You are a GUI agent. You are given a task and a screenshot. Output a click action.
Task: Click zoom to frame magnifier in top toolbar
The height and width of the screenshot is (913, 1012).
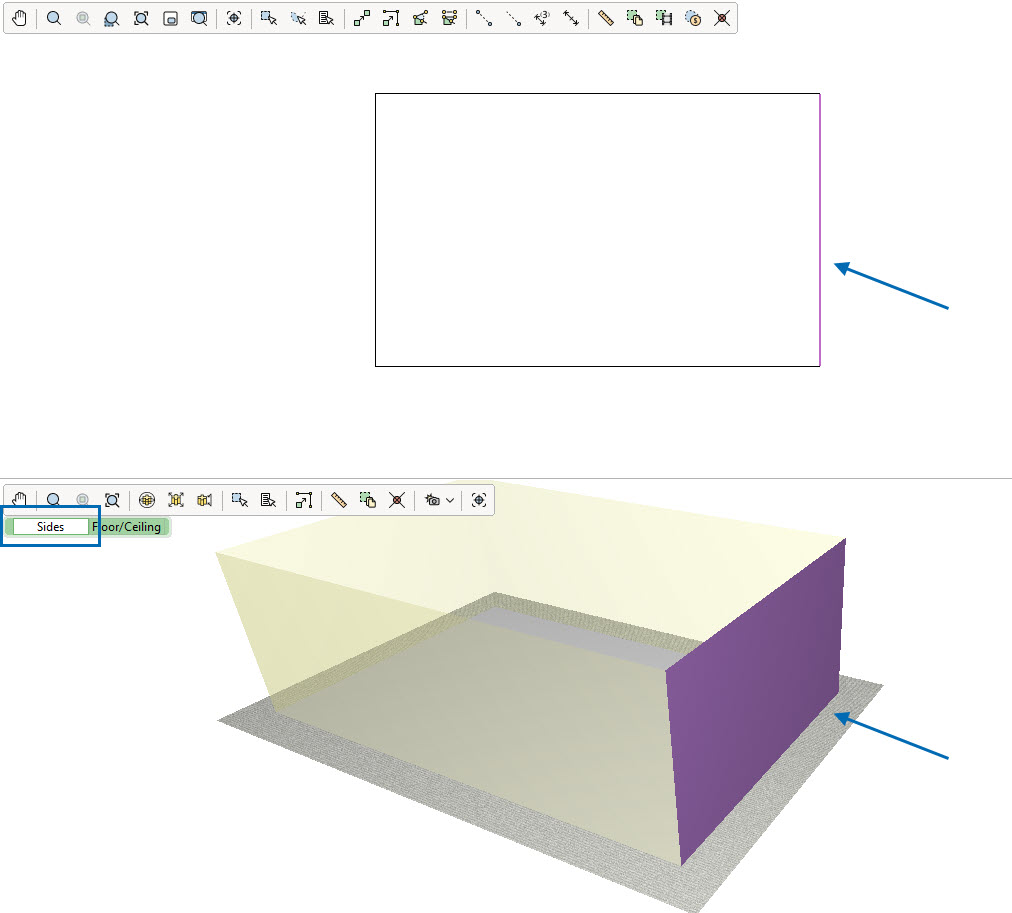[199, 18]
